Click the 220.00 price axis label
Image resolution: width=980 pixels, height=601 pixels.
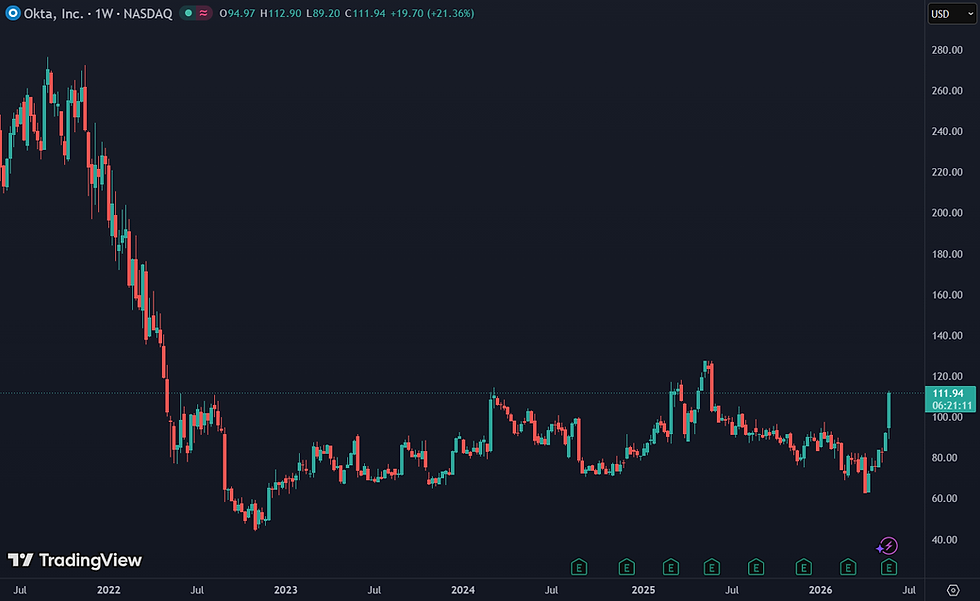point(947,172)
